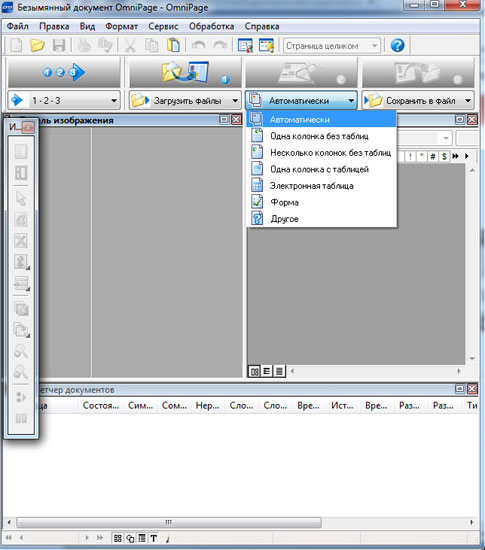Close the image panel with its X button
Screen dimensions: 485x550
237,120
